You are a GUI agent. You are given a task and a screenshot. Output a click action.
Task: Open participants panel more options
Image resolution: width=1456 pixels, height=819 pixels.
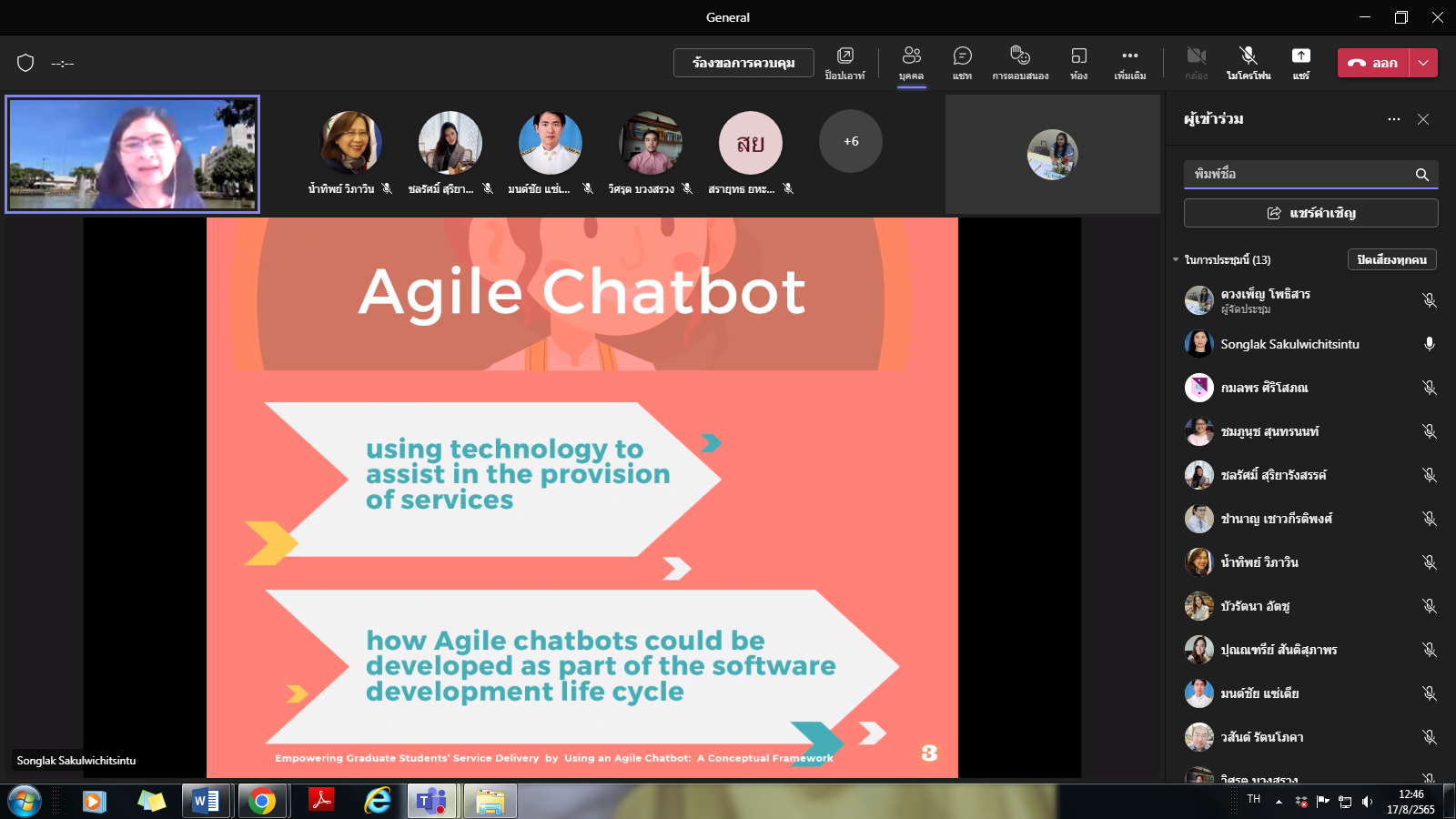pyautogui.click(x=1394, y=119)
